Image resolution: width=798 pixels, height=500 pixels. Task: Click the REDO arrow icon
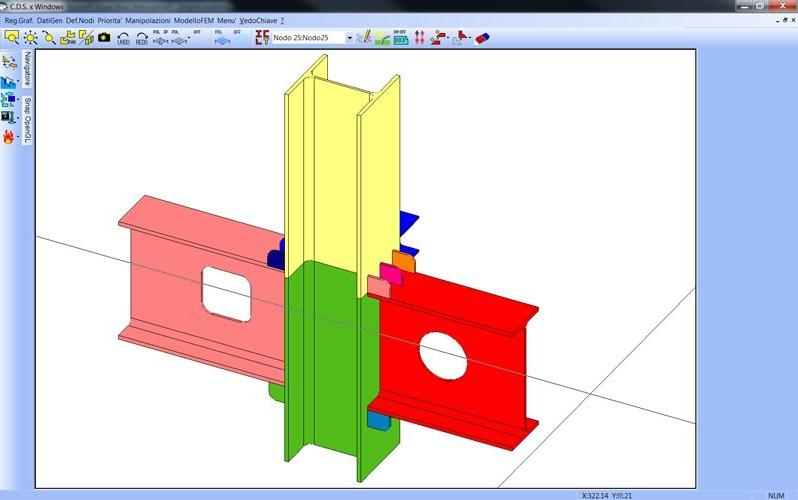point(142,37)
